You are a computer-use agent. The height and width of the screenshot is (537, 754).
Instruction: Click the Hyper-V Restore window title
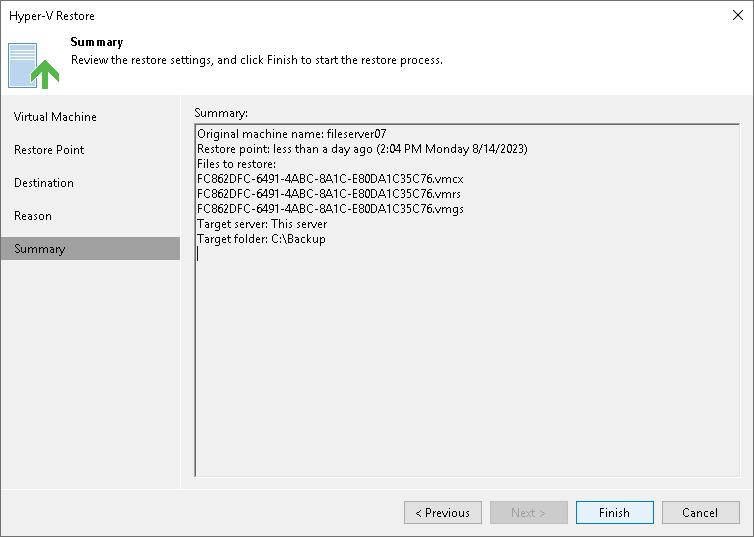coord(52,16)
